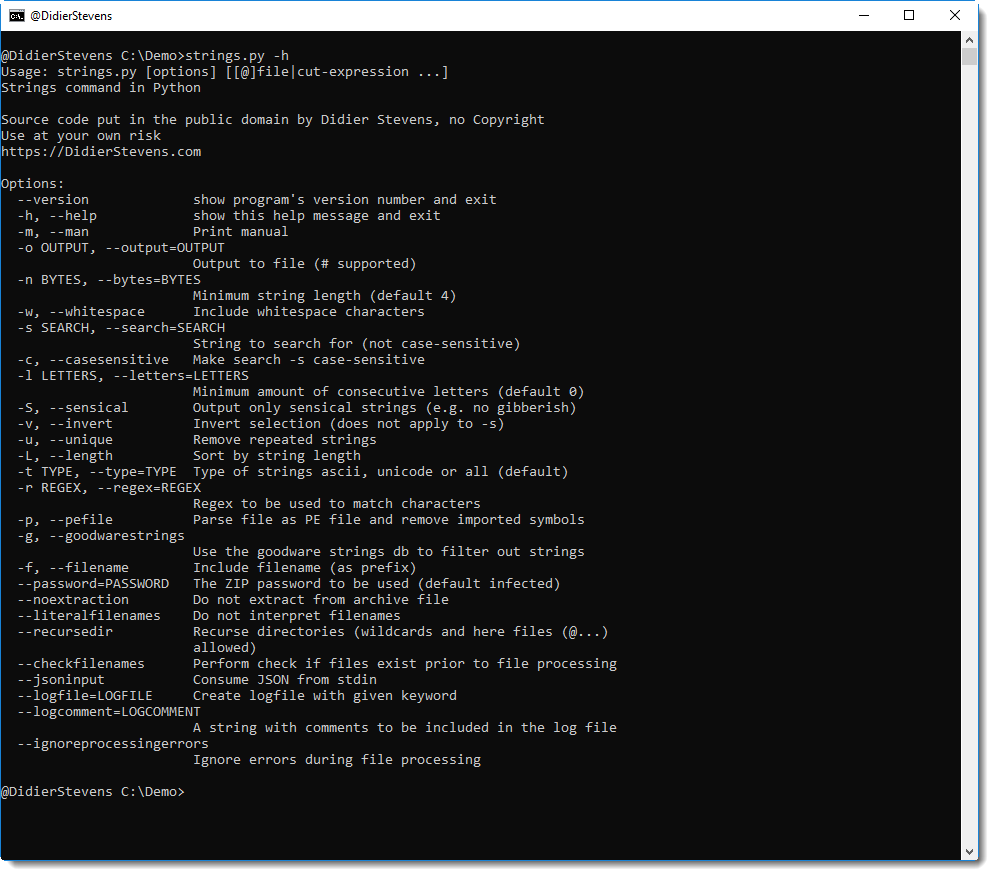Click the minimize window icon

coord(864,15)
